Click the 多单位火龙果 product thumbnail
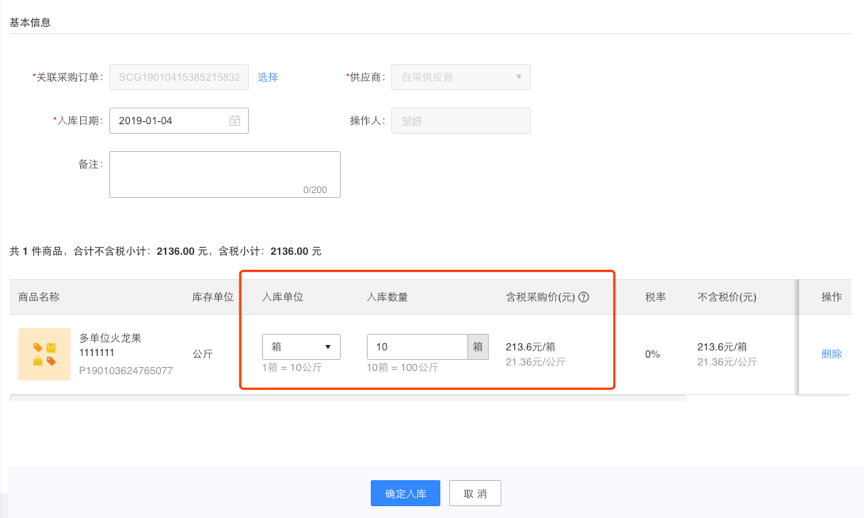The image size is (864, 518). [44, 354]
